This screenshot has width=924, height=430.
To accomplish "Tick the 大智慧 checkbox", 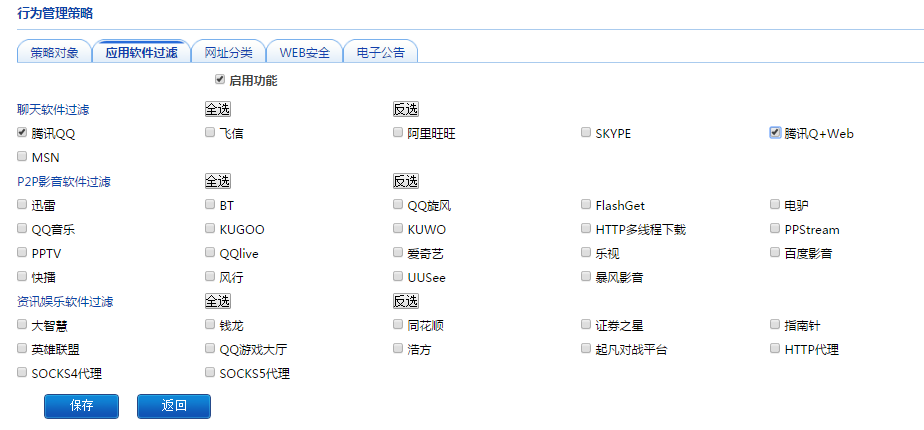I will pos(22,324).
